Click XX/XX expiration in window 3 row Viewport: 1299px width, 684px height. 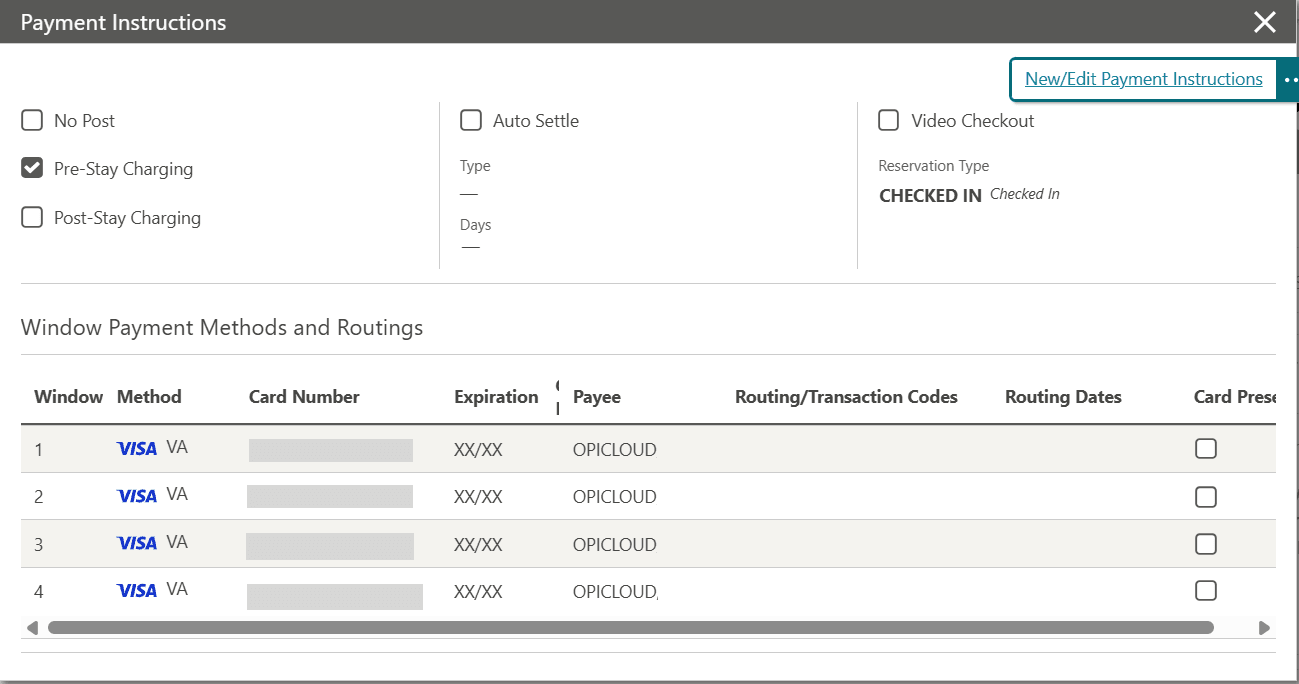(x=478, y=545)
